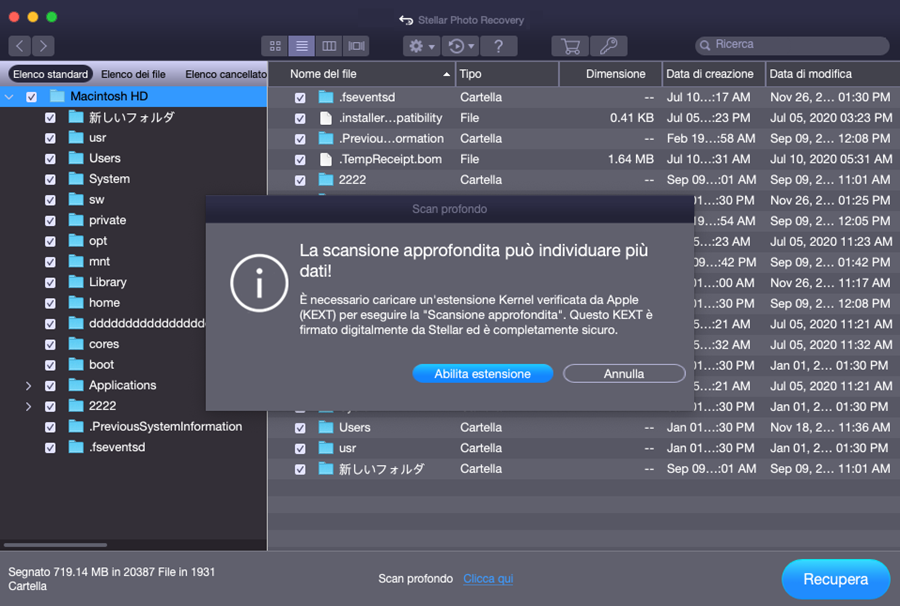Open the shopping cart purchase icon
This screenshot has width=900, height=606.
(570, 46)
